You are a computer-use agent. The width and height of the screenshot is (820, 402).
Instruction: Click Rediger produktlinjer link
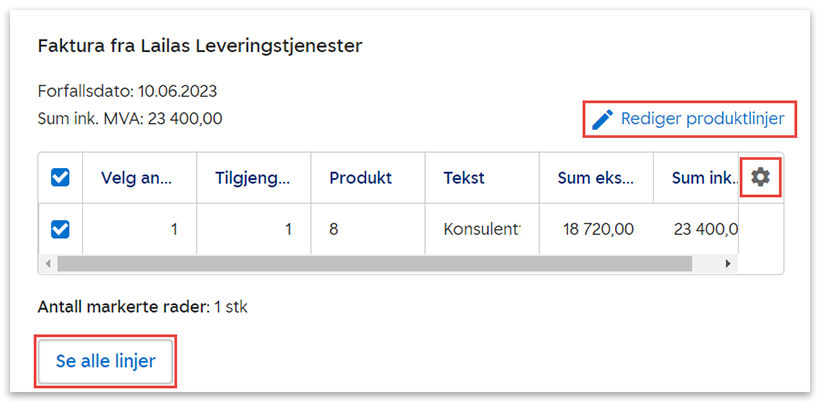[703, 119]
